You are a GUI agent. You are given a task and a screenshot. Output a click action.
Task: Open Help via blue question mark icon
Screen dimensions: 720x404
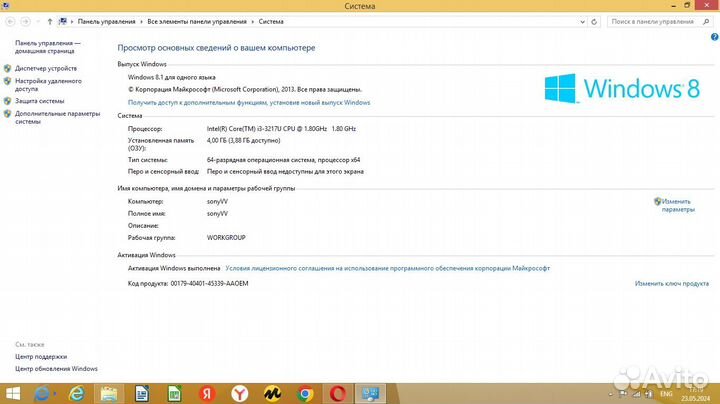[714, 37]
